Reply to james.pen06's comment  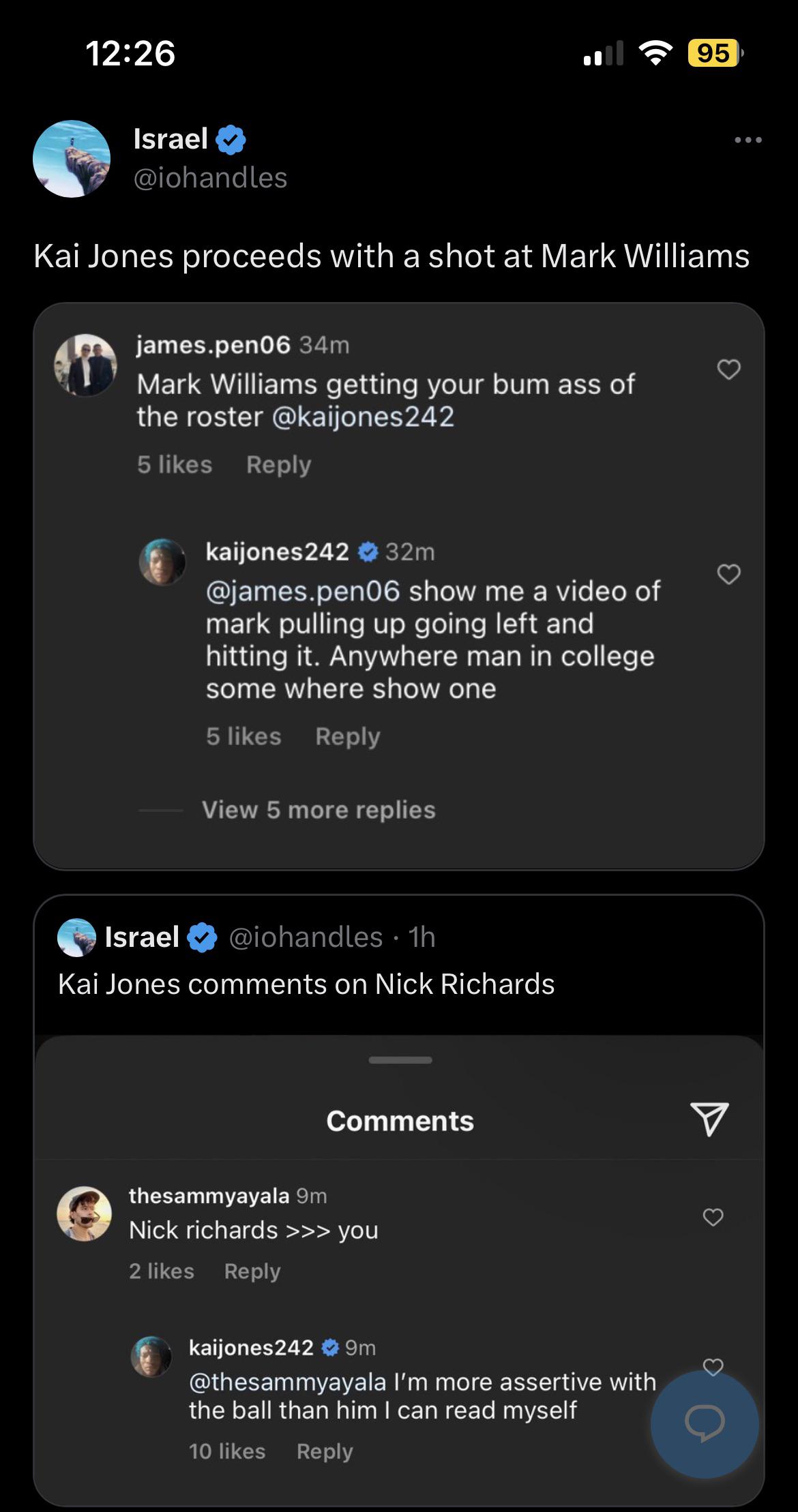278,465
